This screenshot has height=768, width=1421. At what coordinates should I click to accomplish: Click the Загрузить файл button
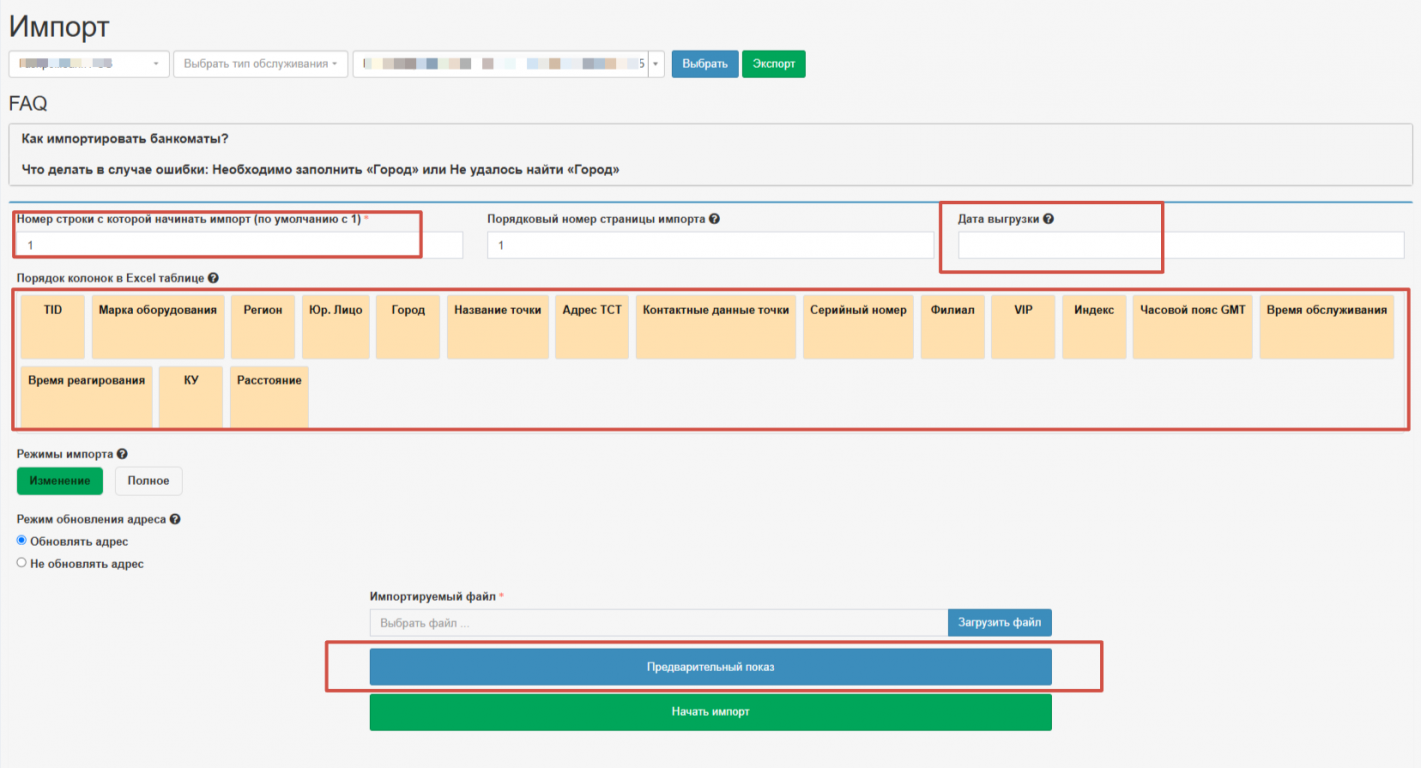tap(999, 623)
